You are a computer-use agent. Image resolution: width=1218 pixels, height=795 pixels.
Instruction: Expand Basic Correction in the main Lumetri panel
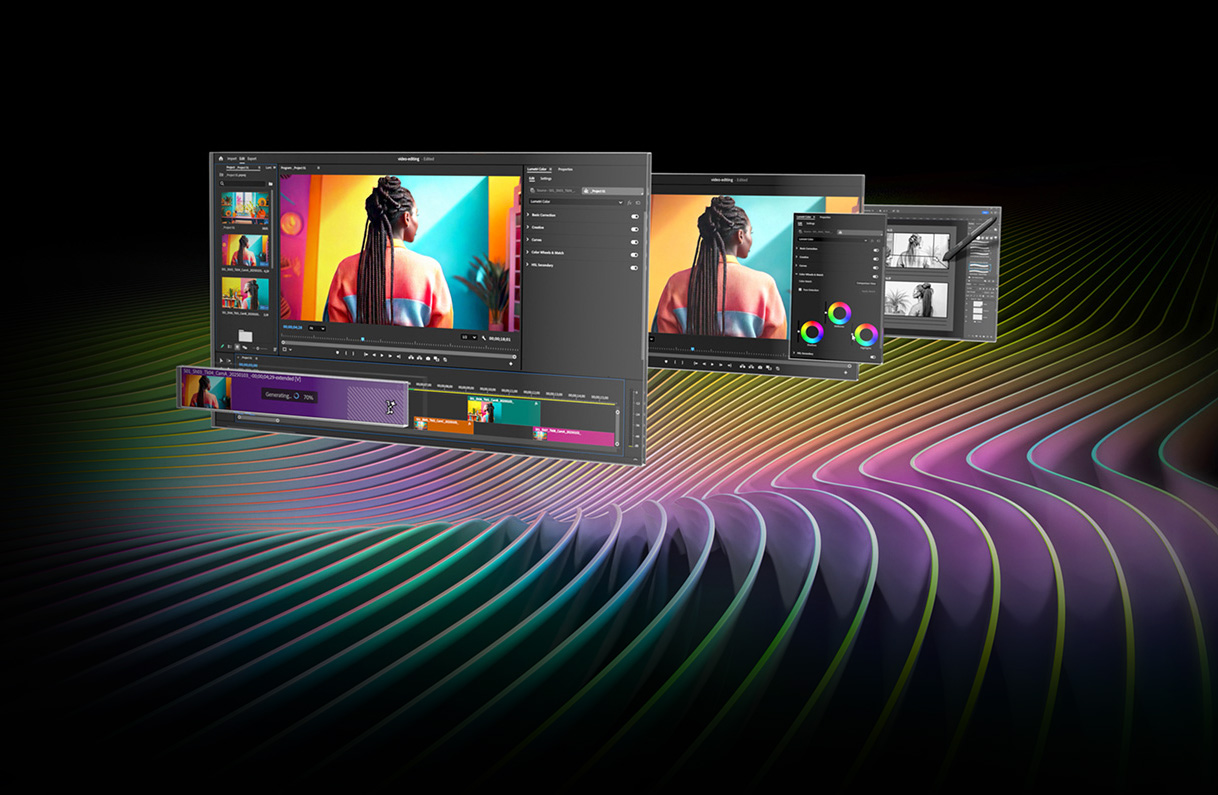pos(529,215)
